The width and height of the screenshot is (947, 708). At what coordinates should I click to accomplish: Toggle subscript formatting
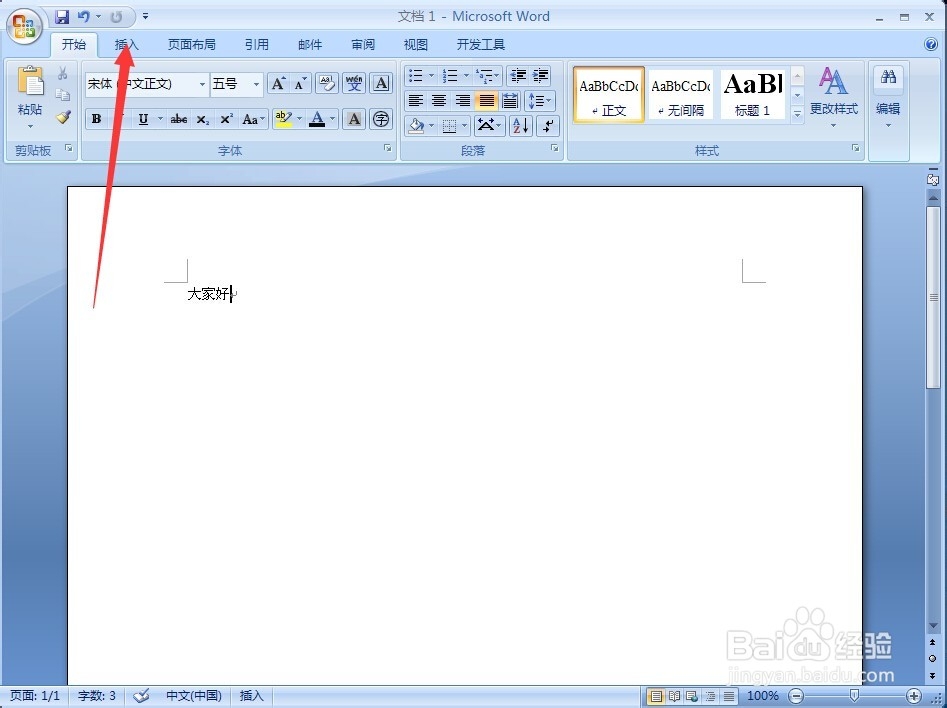203,119
